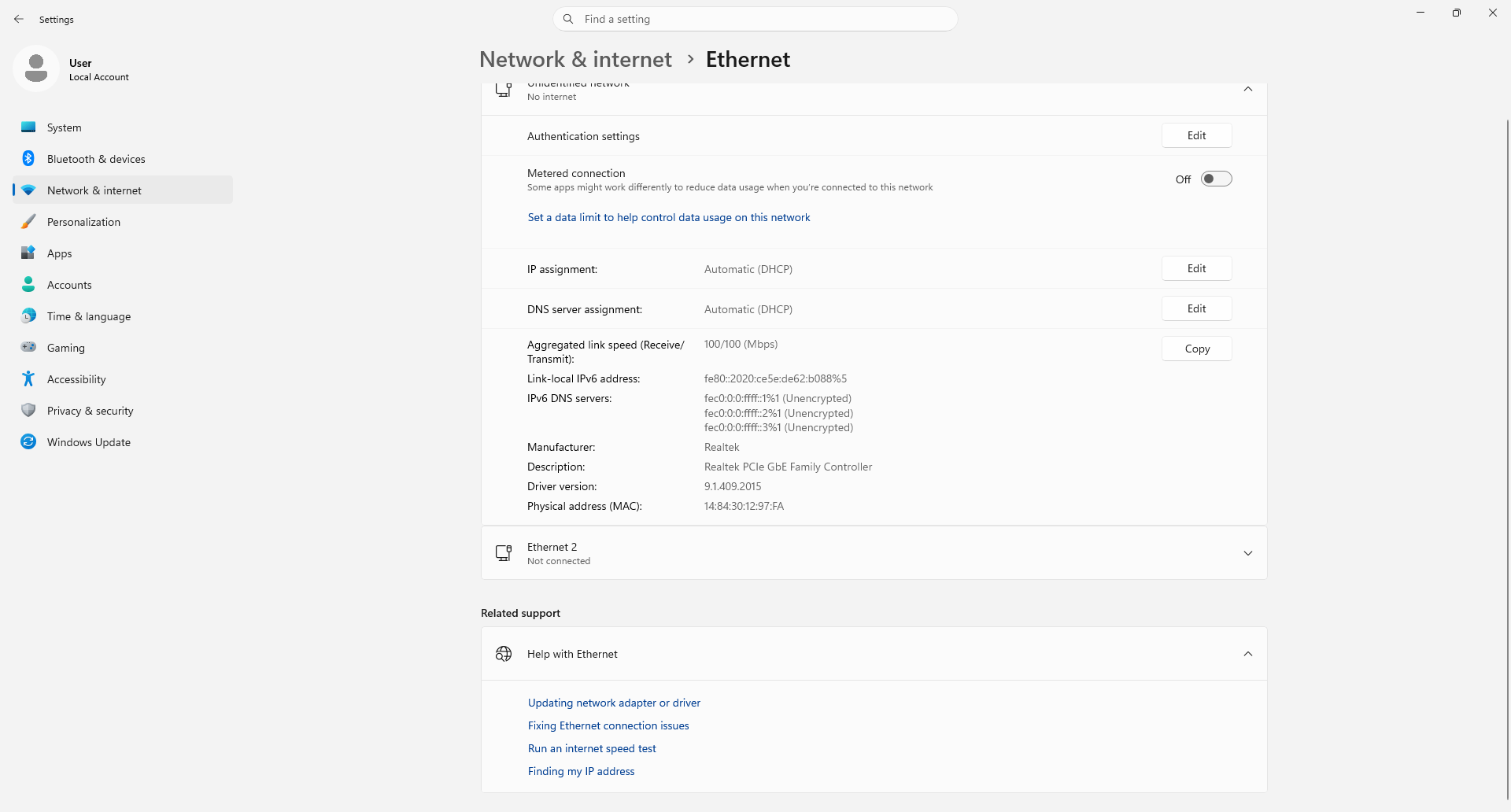This screenshot has width=1511, height=812.
Task: Open Run an internet speed test link
Action: (x=592, y=748)
